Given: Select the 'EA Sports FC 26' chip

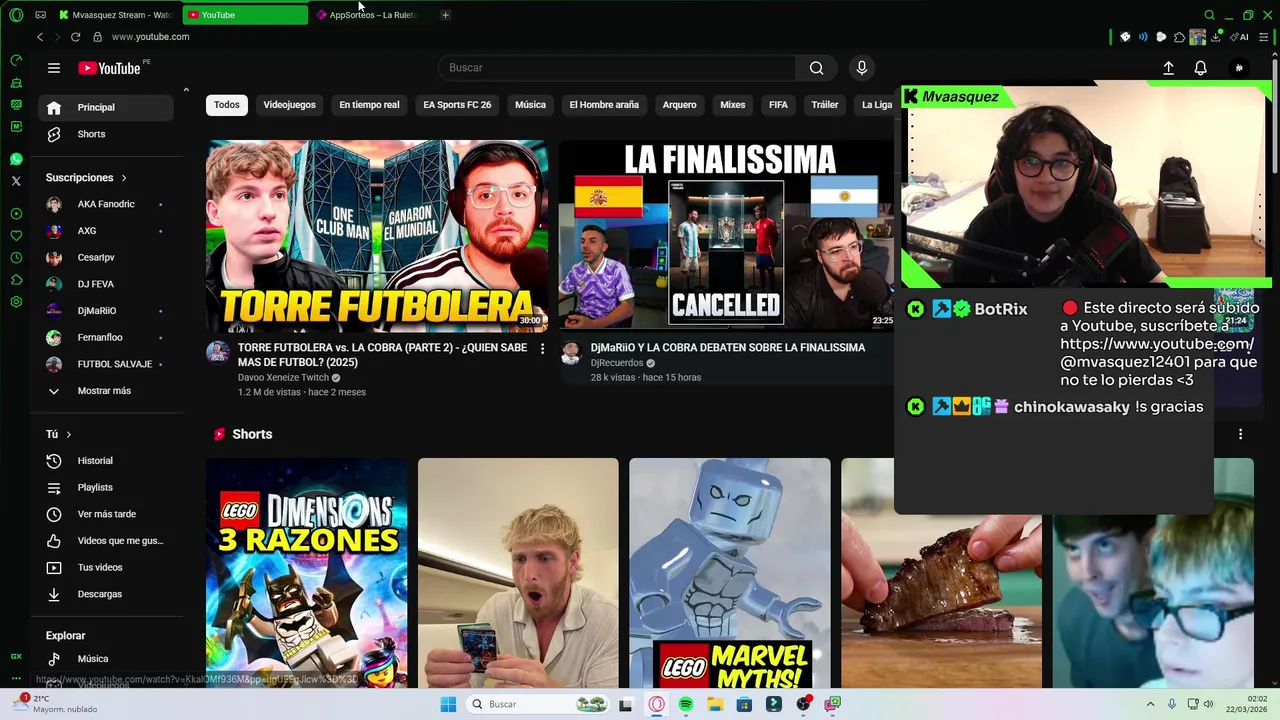Looking at the screenshot, I should (457, 105).
